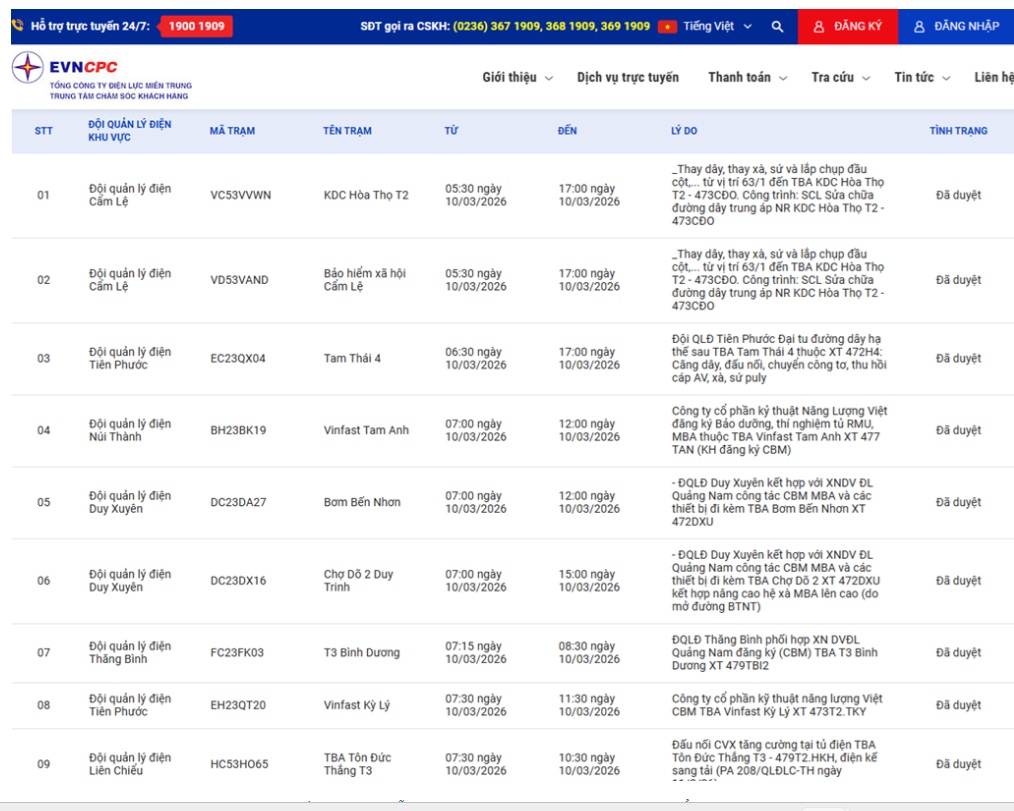Open Dịch vụ trực tuyến menu item
Viewport: 1014px width, 811px height.
[627, 78]
